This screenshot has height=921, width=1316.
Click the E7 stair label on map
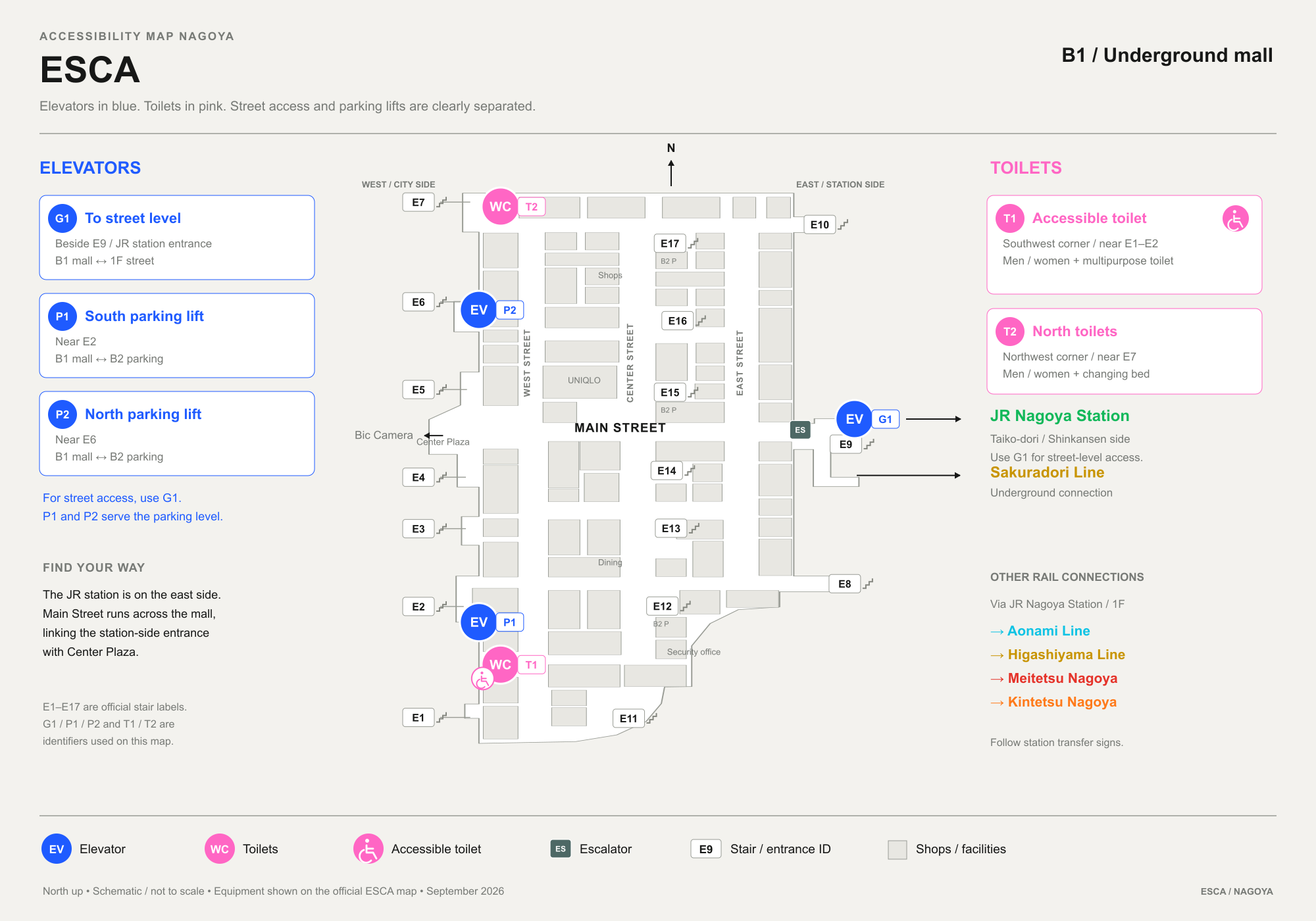[418, 203]
